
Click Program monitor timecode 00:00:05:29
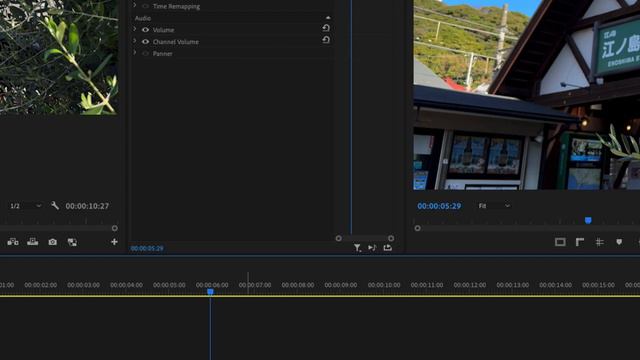click(x=439, y=206)
